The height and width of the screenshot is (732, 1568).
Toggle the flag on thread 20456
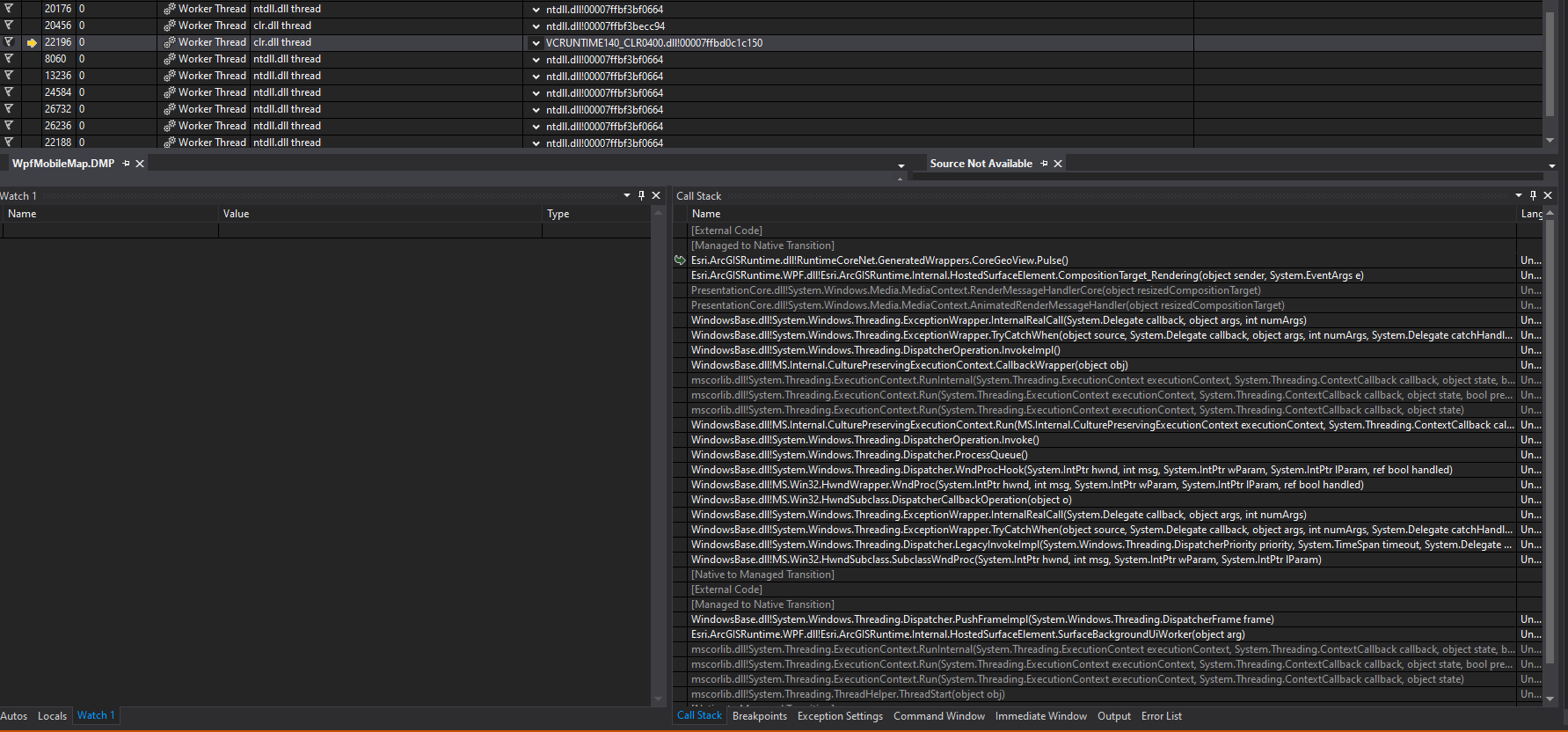click(9, 26)
